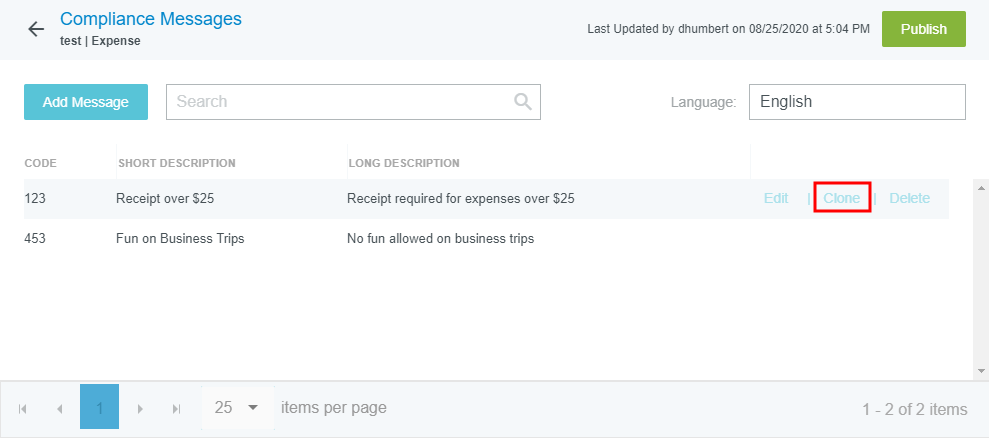Focus the Search input field
Screen dimensions: 989x438
(x=340, y=102)
